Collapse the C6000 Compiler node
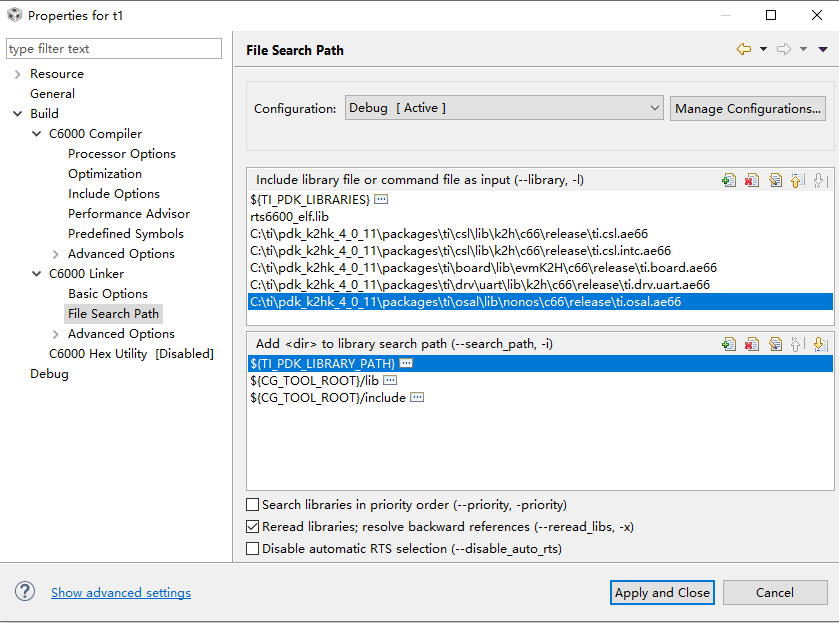839x623 pixels. pos(37,134)
